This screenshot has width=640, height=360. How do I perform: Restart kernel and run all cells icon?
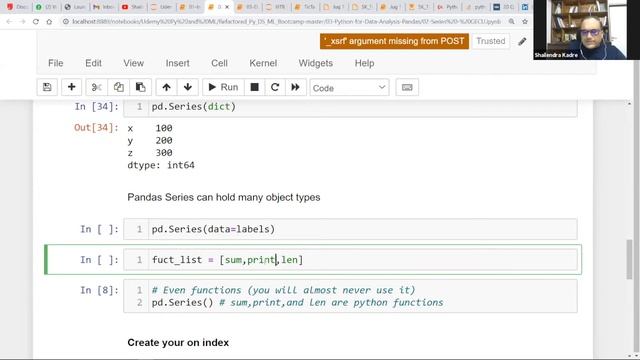pos(296,87)
